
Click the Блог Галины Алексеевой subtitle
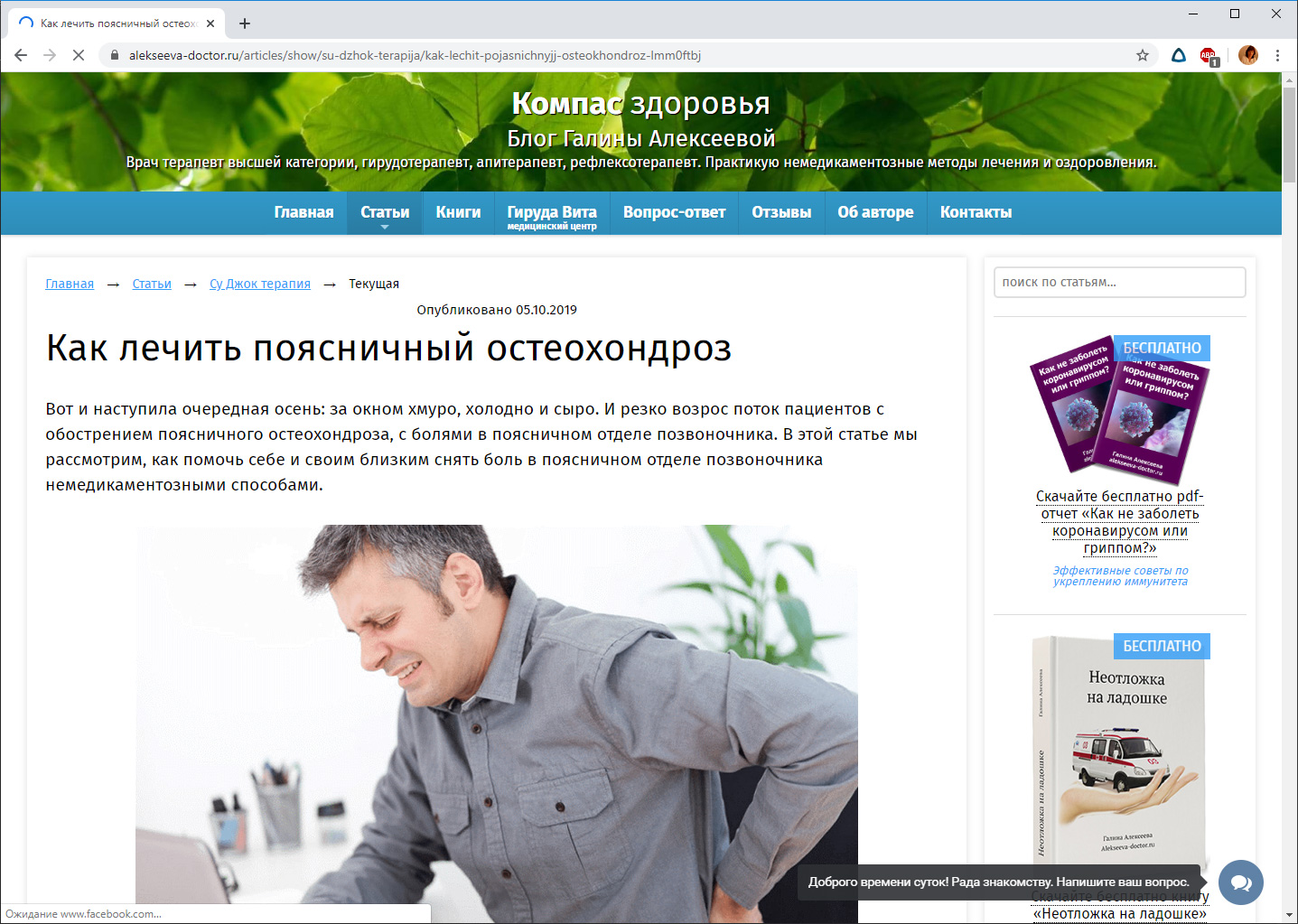(640, 138)
